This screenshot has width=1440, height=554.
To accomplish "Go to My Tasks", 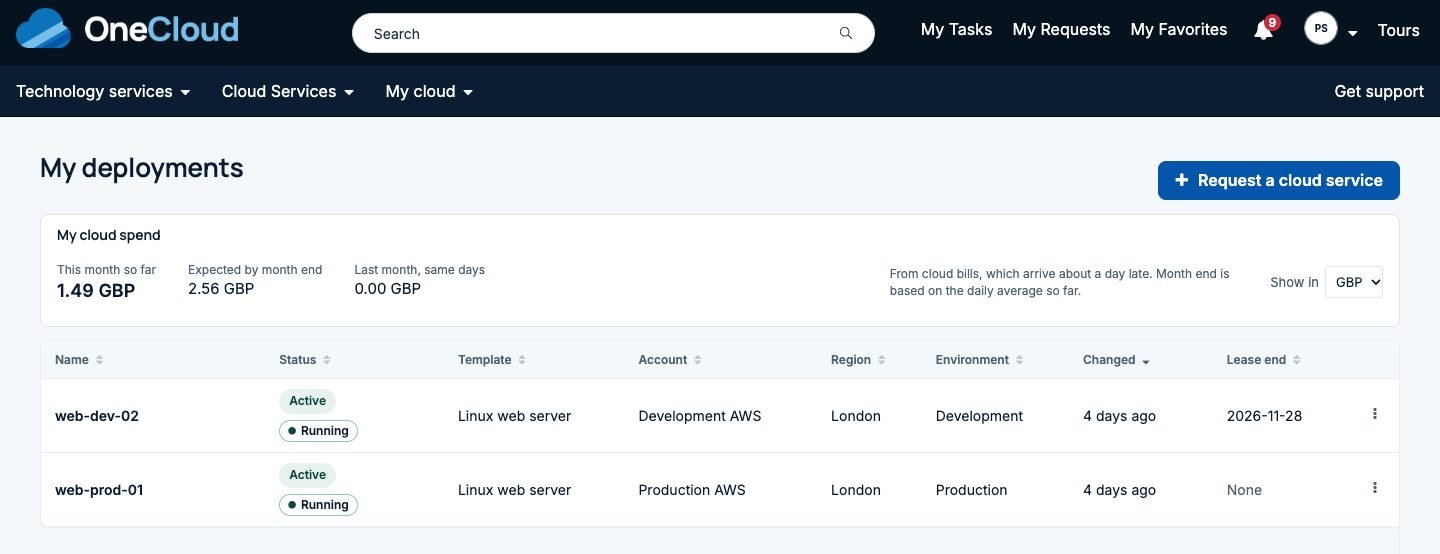I will click(x=956, y=30).
